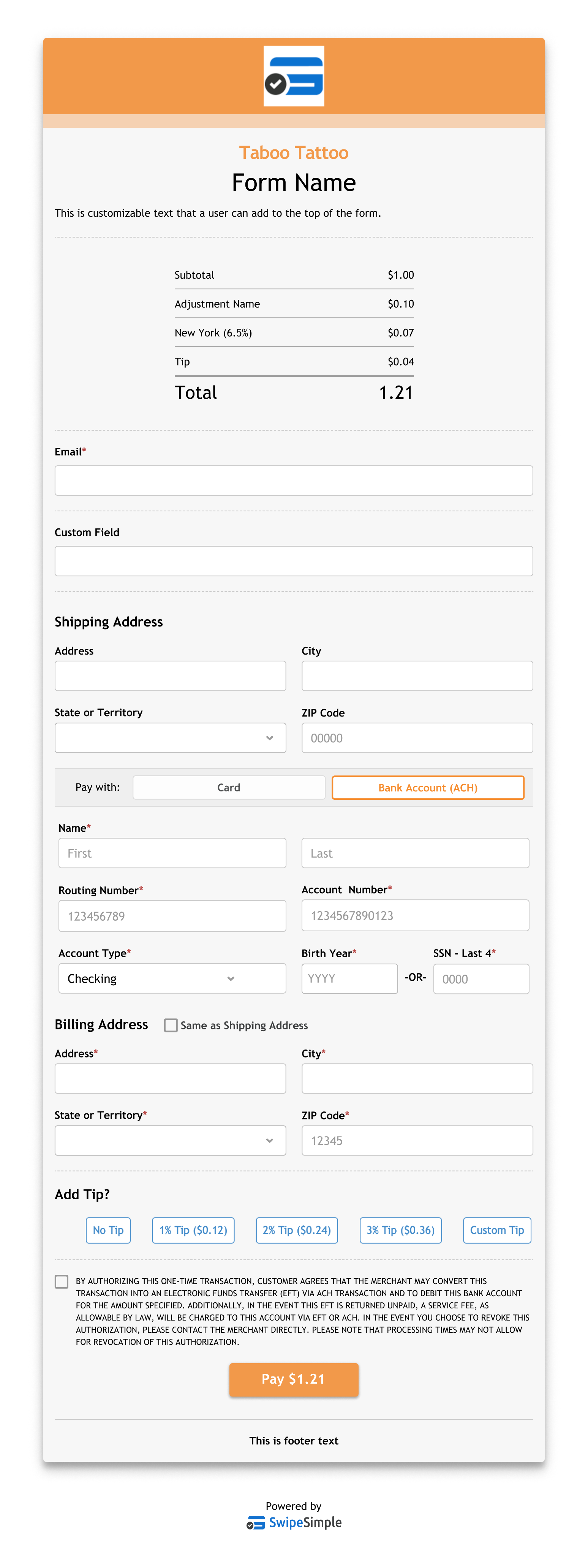Click the SwipeSimple icon in the footer
Viewport: 588px width, 1568px height.
tap(255, 1523)
